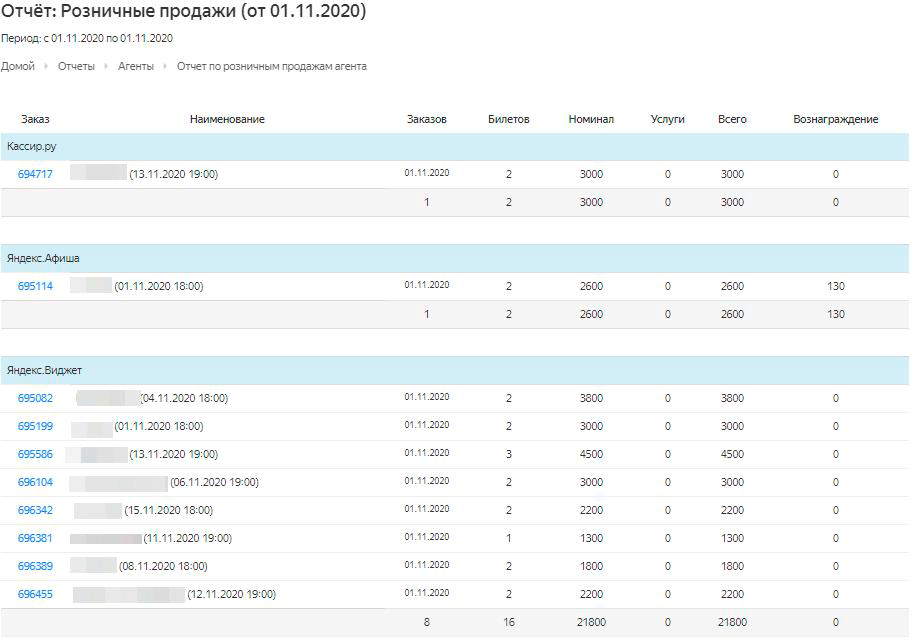The width and height of the screenshot is (913, 640).
Task: Open order link 695114
Action: click(35, 286)
